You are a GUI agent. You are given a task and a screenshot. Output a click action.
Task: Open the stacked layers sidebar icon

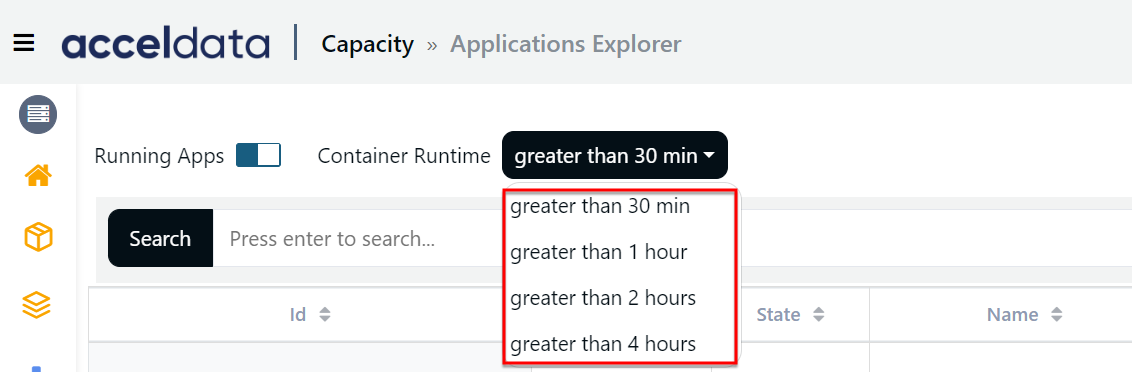coord(37,306)
